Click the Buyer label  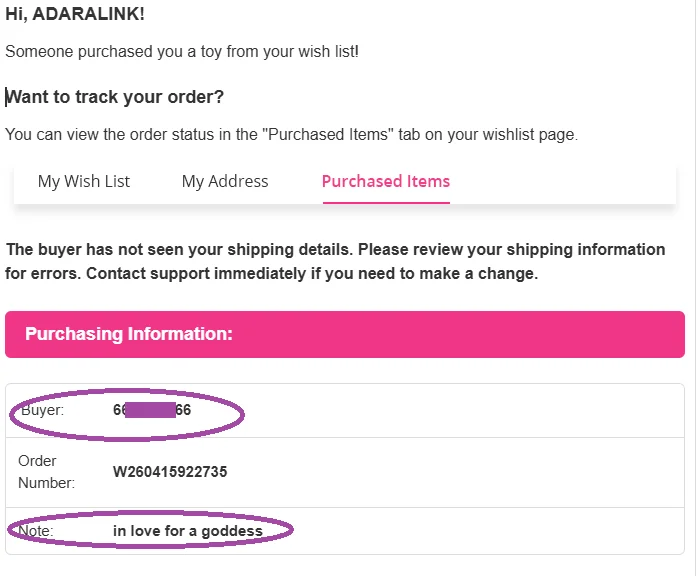click(41, 410)
